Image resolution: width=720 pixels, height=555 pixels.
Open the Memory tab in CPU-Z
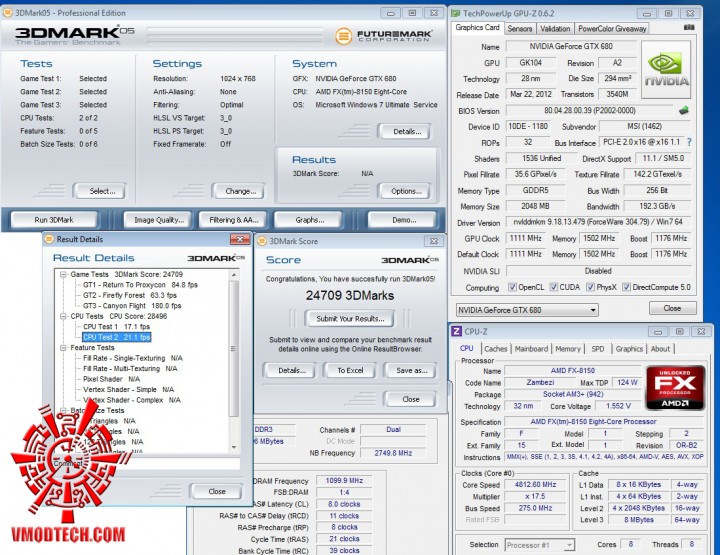point(568,349)
